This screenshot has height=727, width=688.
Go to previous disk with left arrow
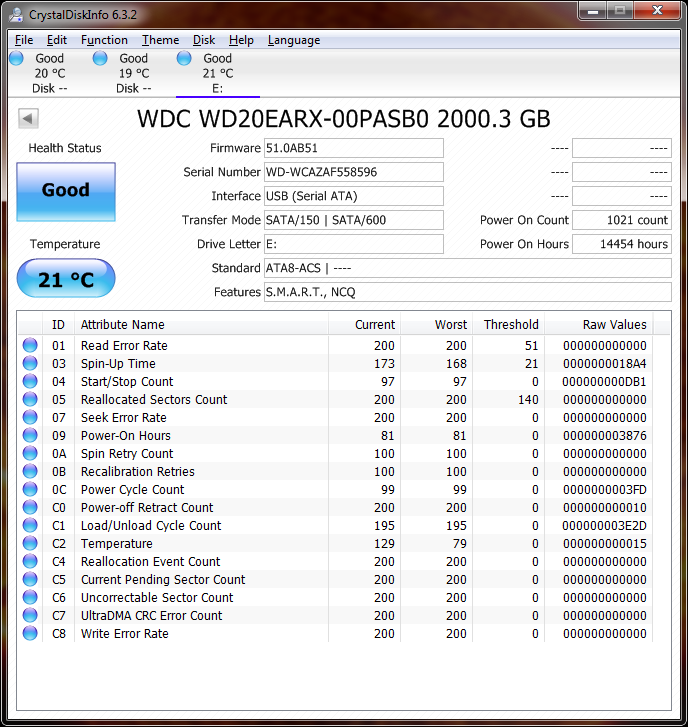point(28,118)
